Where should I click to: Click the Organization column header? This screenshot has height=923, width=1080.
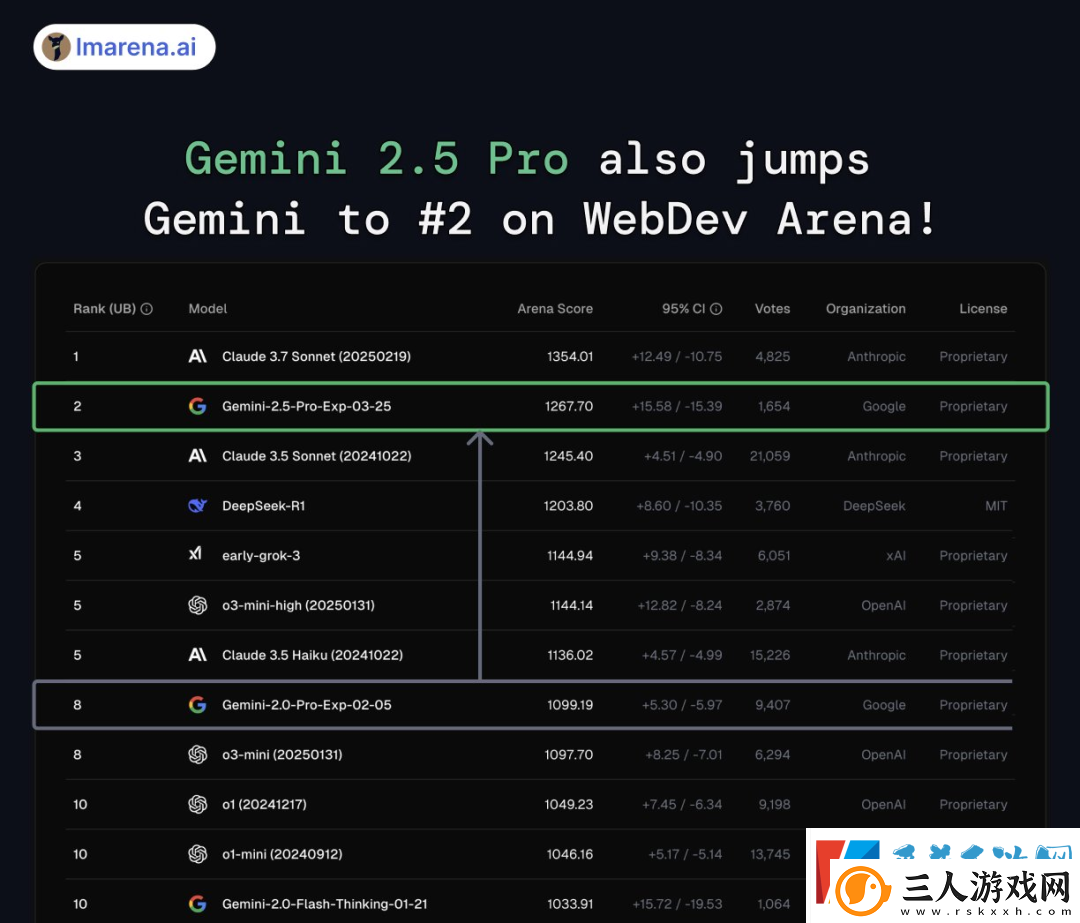pyautogui.click(x=866, y=309)
